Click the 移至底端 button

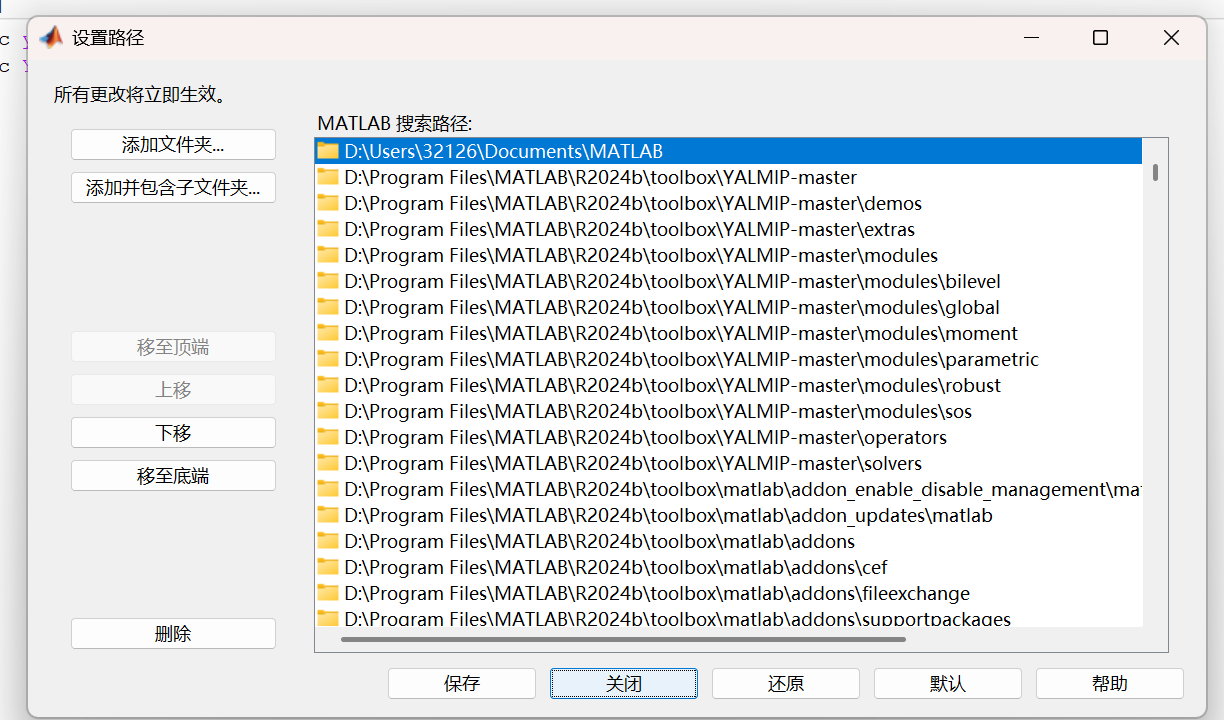click(x=173, y=475)
